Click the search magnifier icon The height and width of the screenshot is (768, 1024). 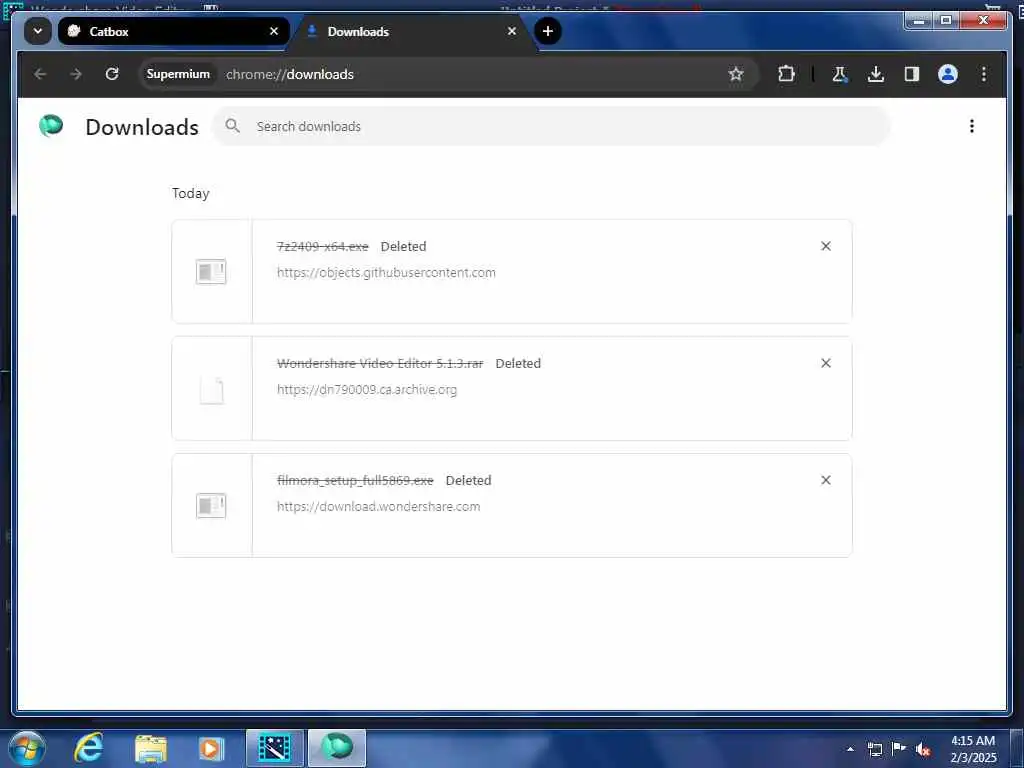[x=232, y=125]
